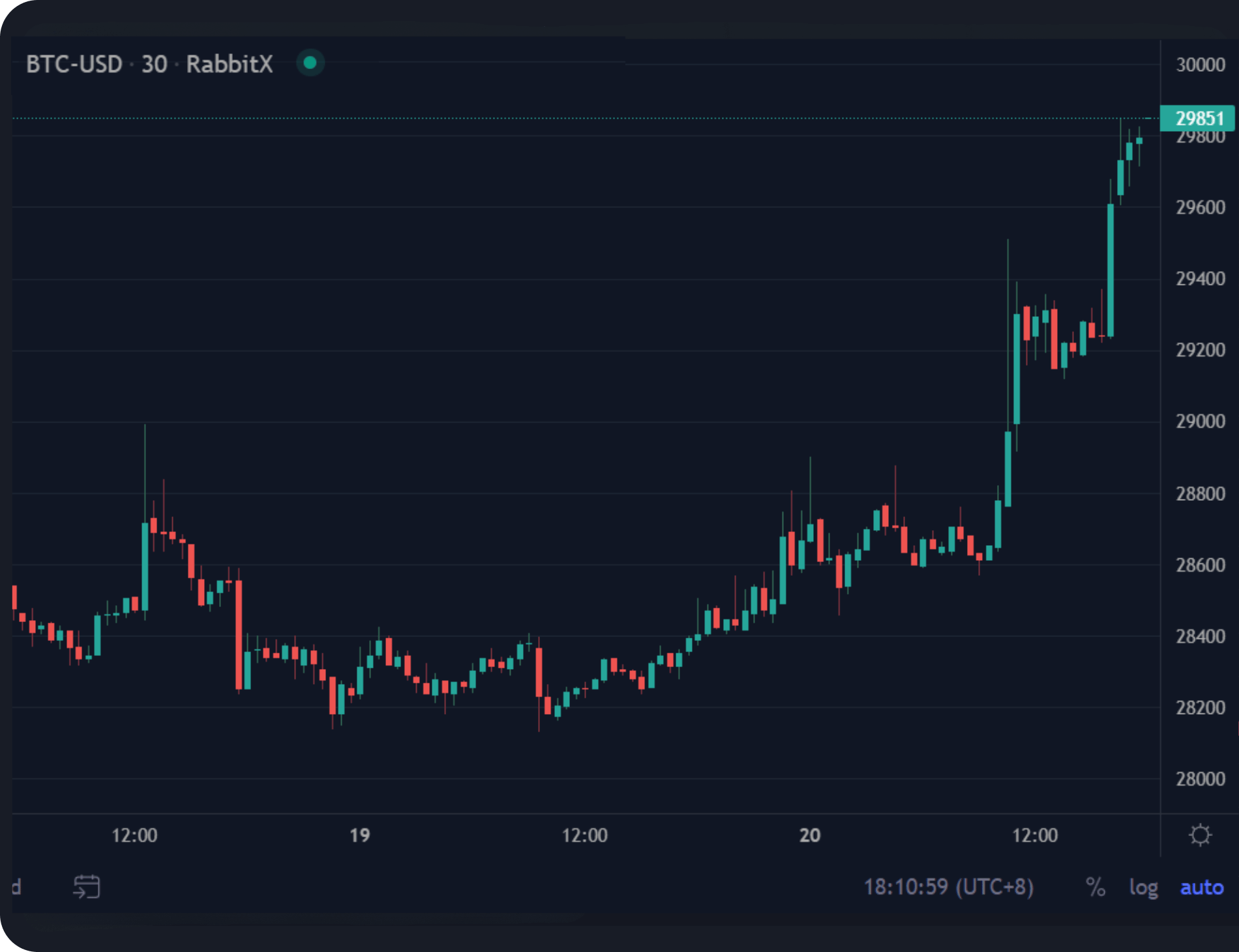Click the 12:00 label between 19 and 20
Image resolution: width=1239 pixels, height=952 pixels.
point(585,835)
